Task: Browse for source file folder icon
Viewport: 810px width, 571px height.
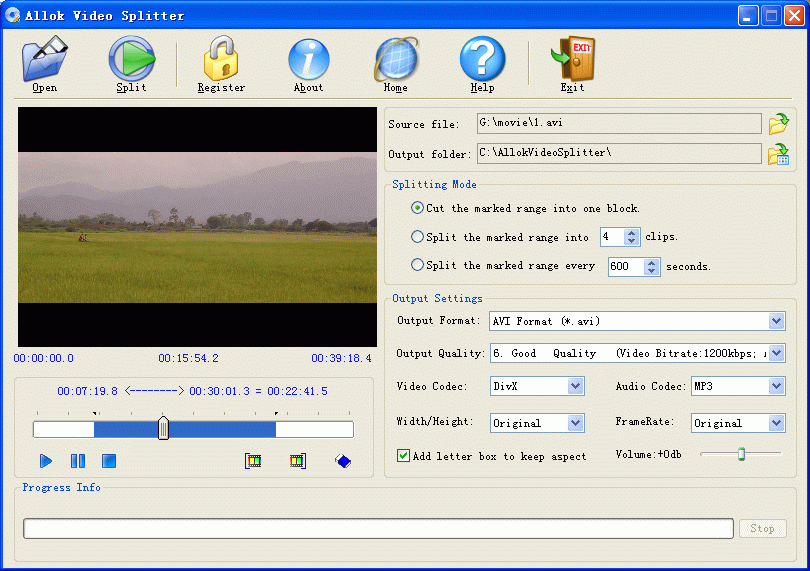Action: point(778,124)
